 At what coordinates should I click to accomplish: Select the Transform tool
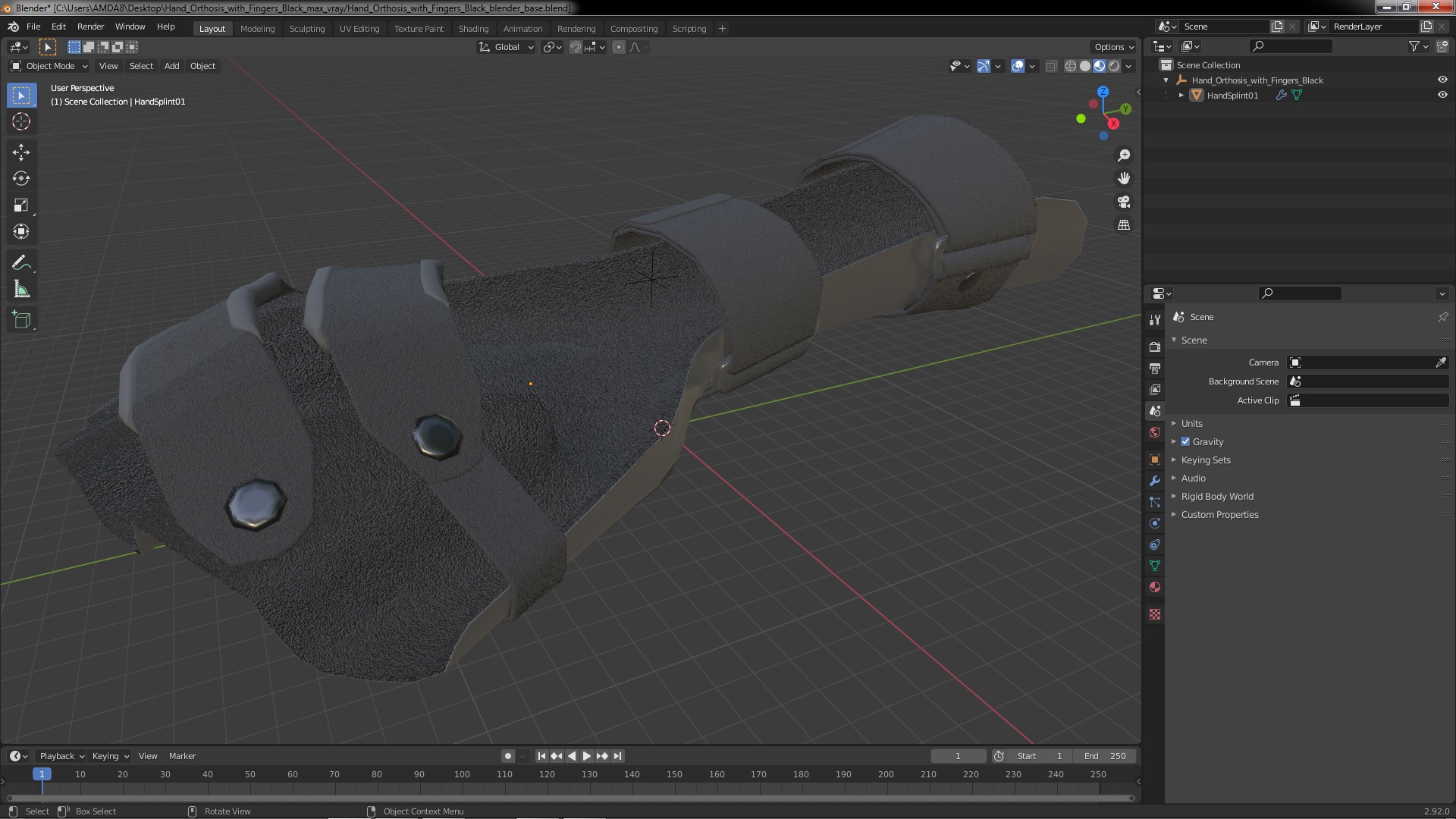tap(21, 231)
